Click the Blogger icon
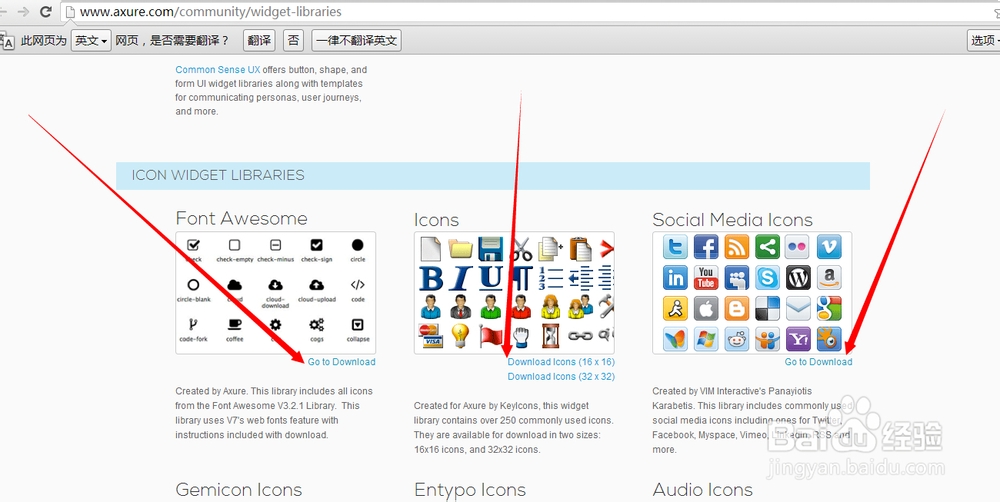Image resolution: width=1000 pixels, height=502 pixels. click(x=737, y=309)
